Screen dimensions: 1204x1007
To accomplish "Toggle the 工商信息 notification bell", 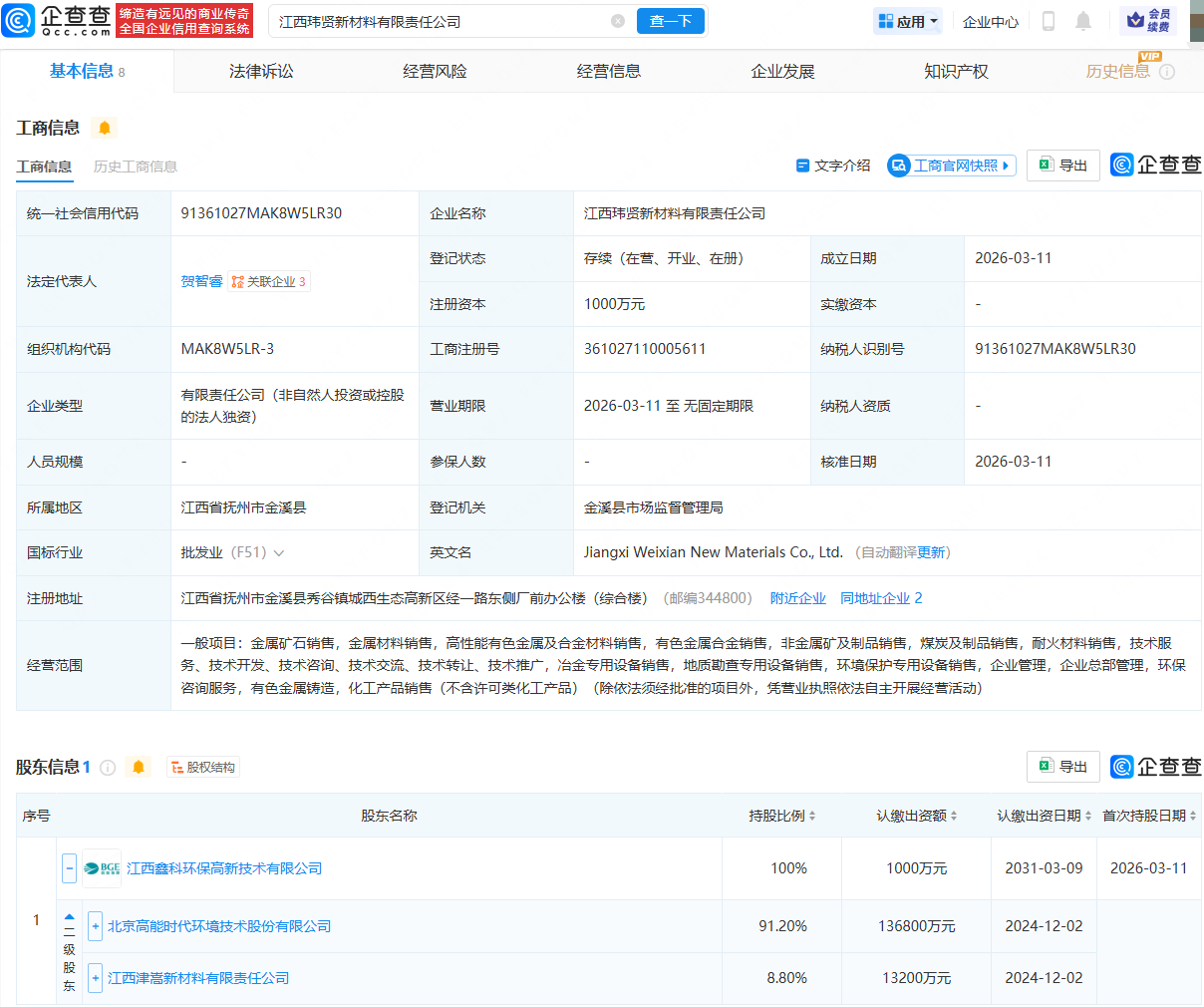I will (x=104, y=128).
